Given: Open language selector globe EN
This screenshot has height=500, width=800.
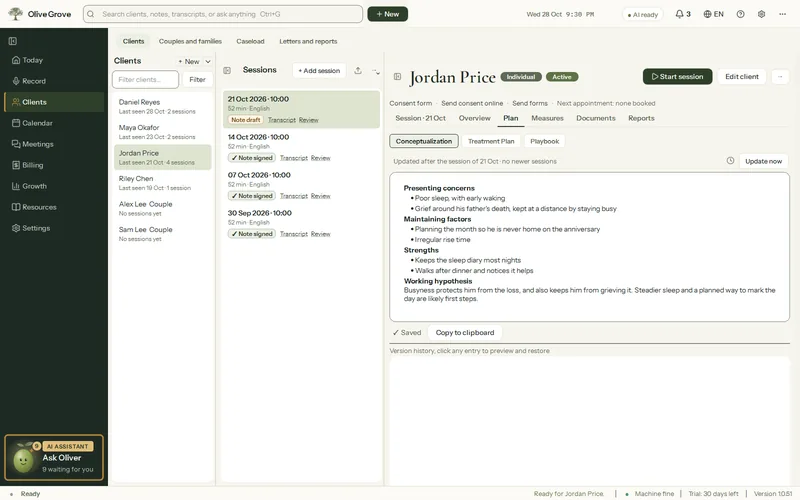Looking at the screenshot, I should click(713, 14).
